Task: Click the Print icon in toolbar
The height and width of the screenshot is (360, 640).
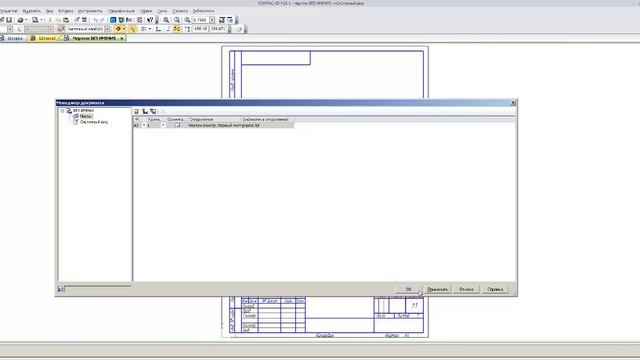Action: point(20,20)
